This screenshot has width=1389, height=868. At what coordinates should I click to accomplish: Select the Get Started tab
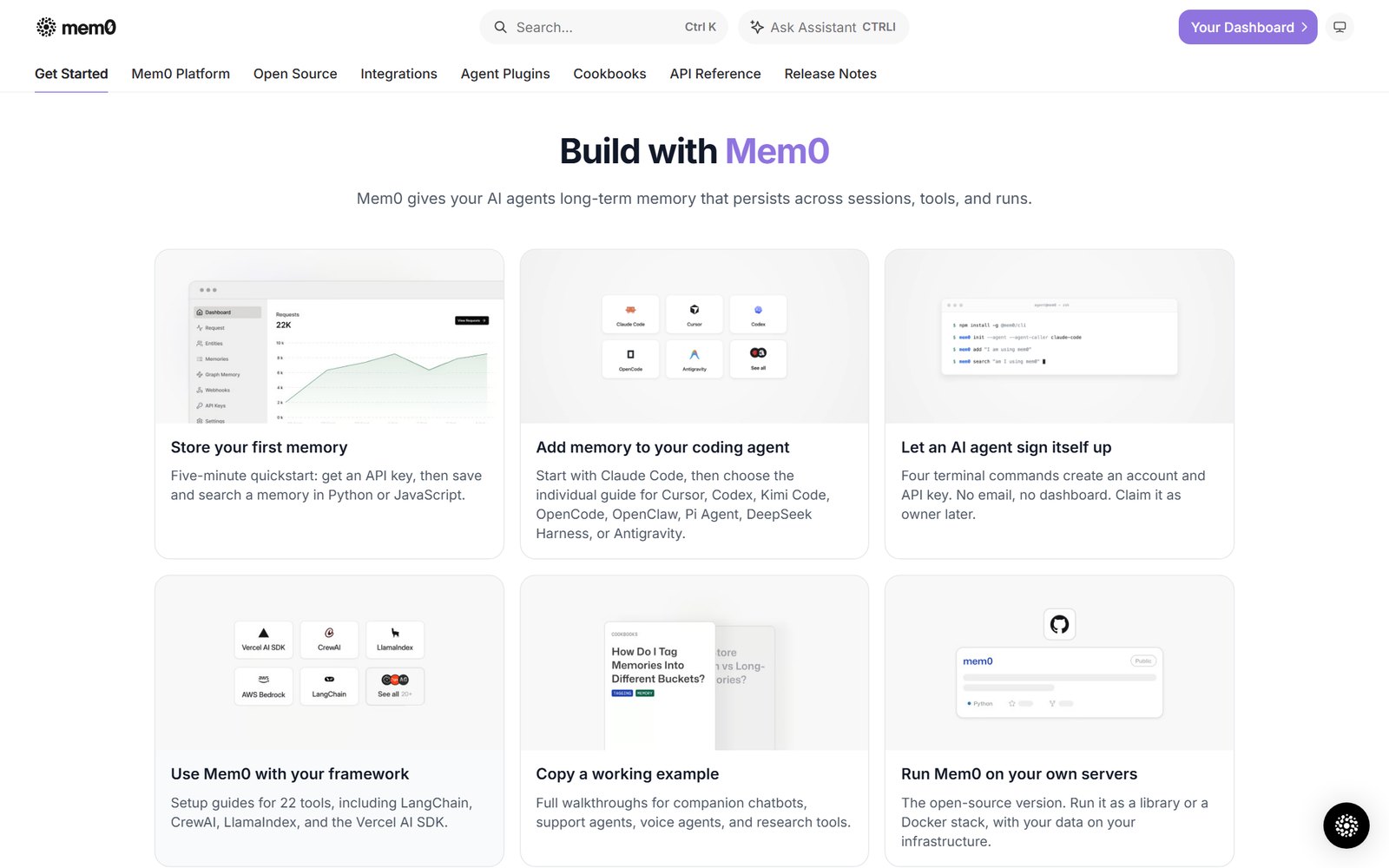71,74
